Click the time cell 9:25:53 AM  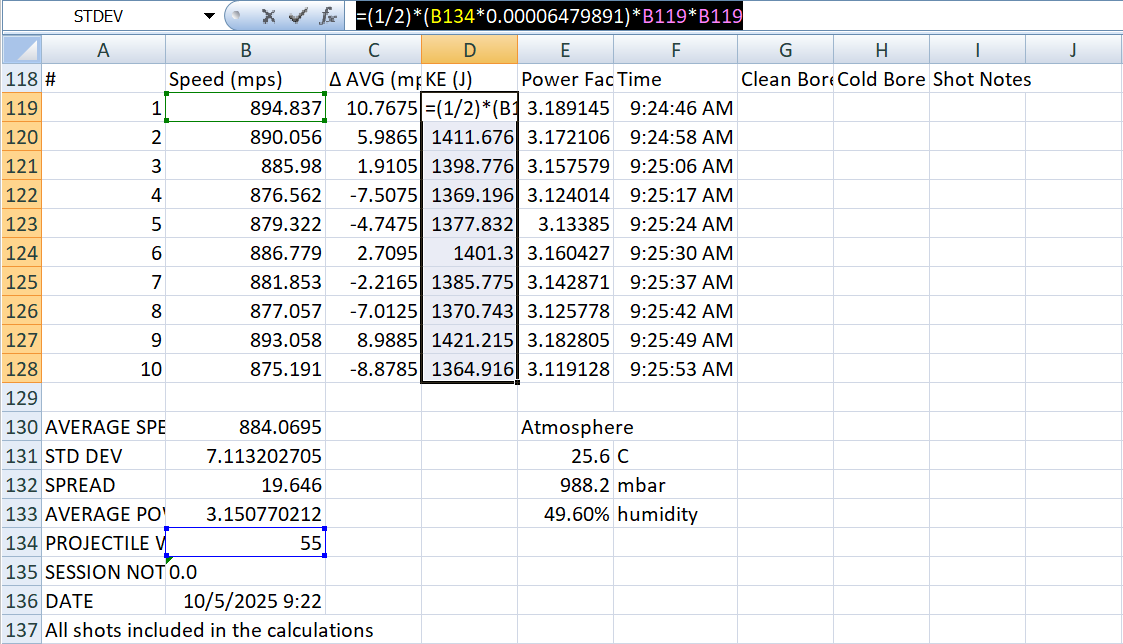675,369
